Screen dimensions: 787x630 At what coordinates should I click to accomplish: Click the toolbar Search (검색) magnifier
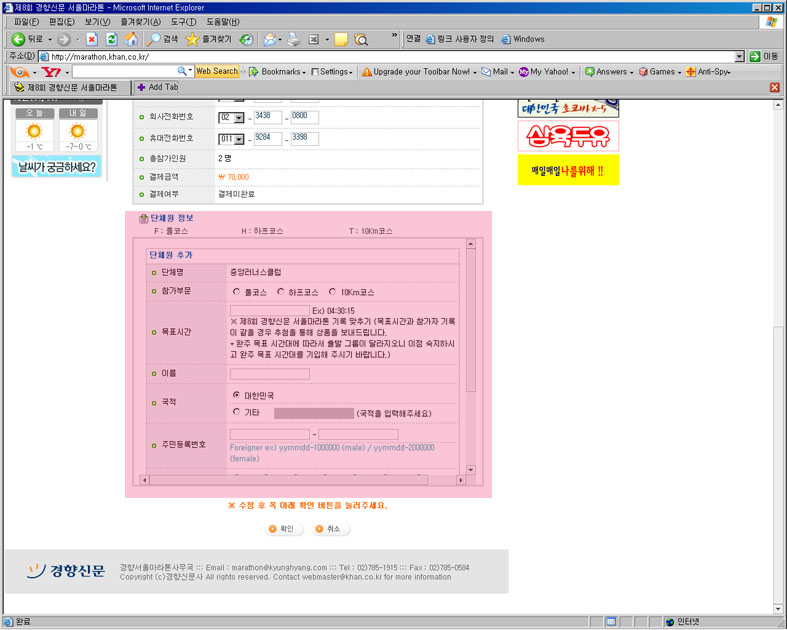click(162, 39)
